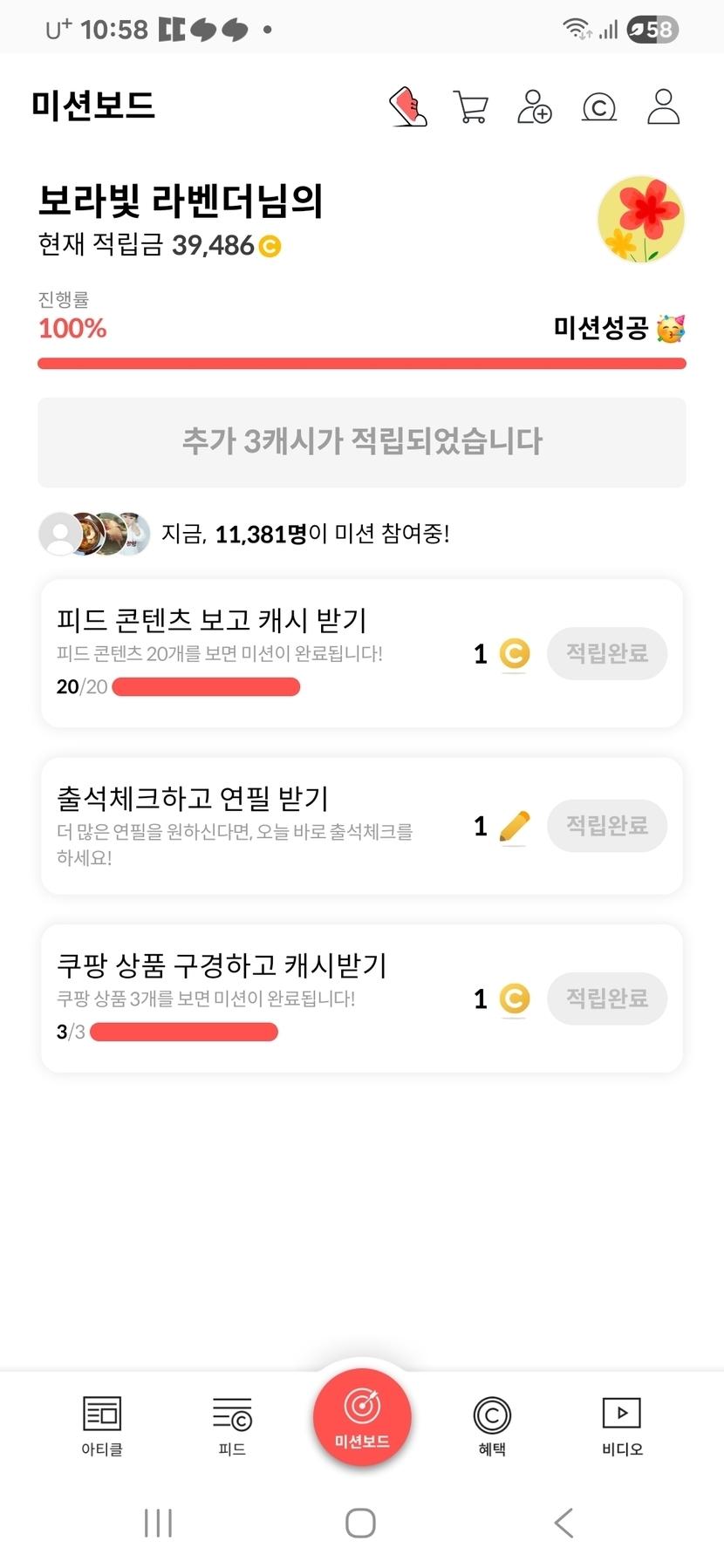The image size is (724, 1568).
Task: Tap 적립완료 for attendance check mission
Action: pos(607,825)
